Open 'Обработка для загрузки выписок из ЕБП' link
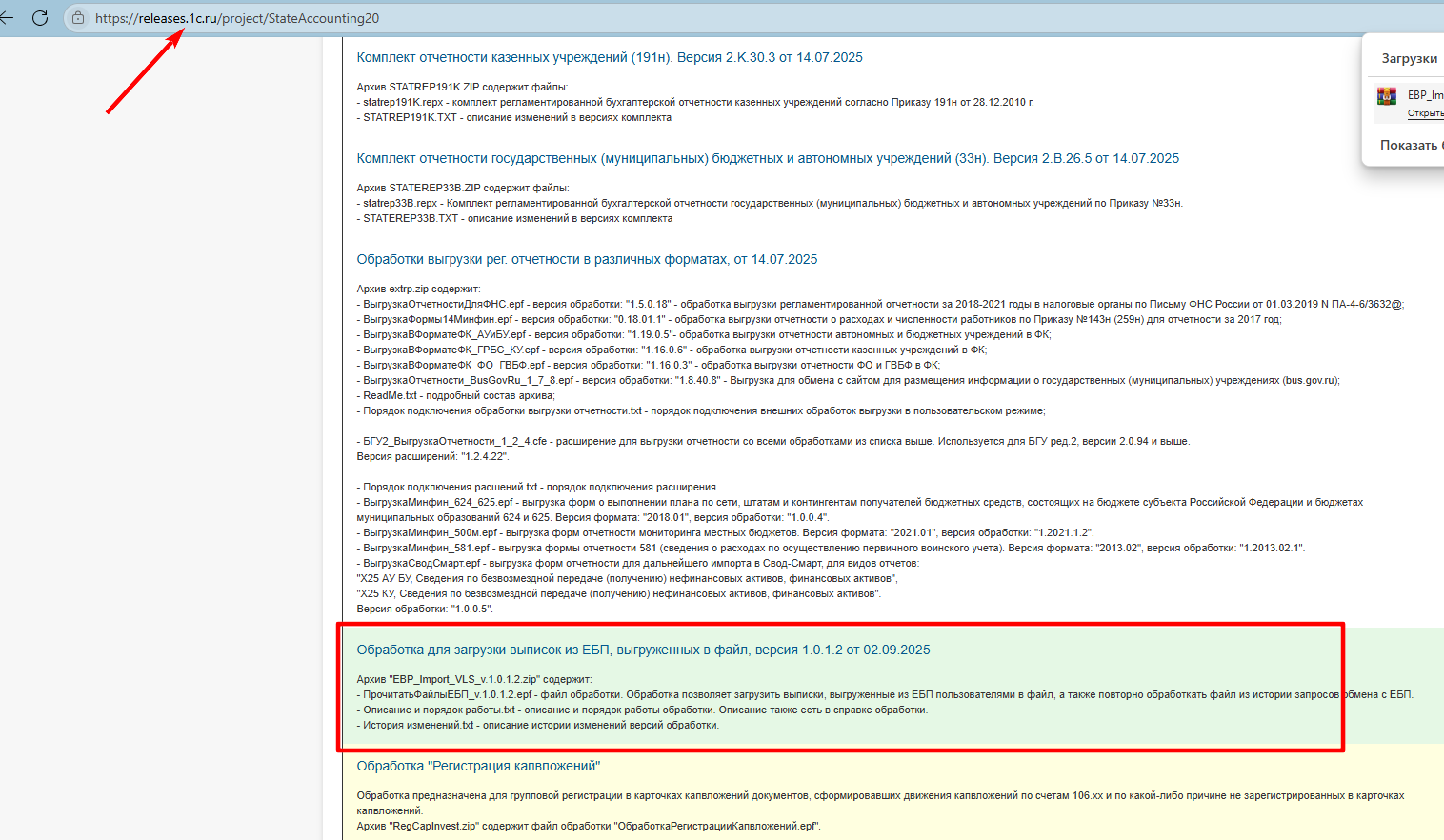Image resolution: width=1444 pixels, height=840 pixels. click(x=643, y=650)
